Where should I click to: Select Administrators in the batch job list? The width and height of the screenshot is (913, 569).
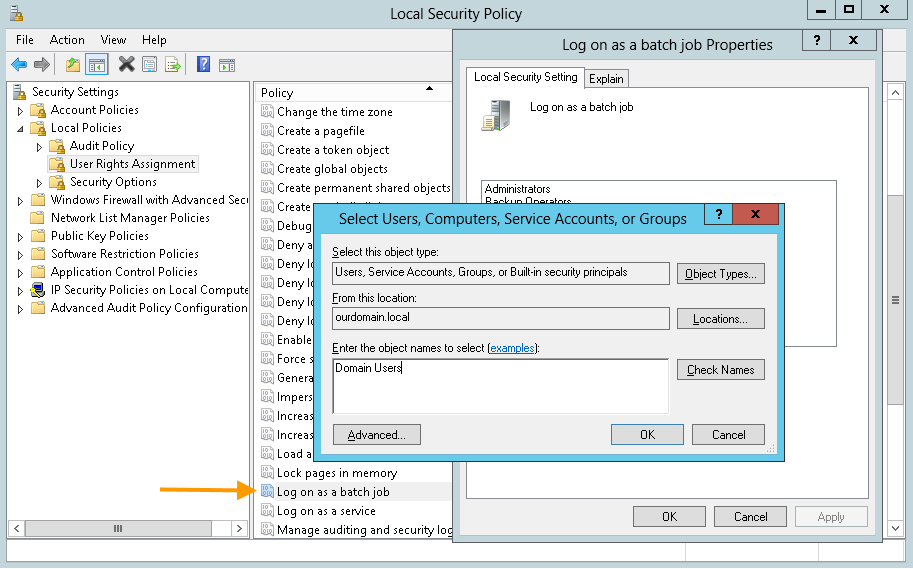click(x=517, y=189)
